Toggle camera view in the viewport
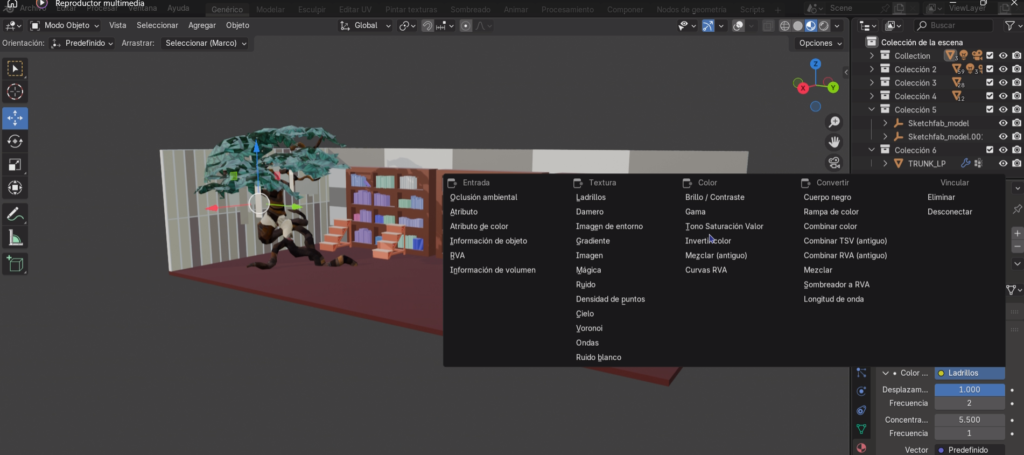The width and height of the screenshot is (1024, 455). (x=834, y=163)
